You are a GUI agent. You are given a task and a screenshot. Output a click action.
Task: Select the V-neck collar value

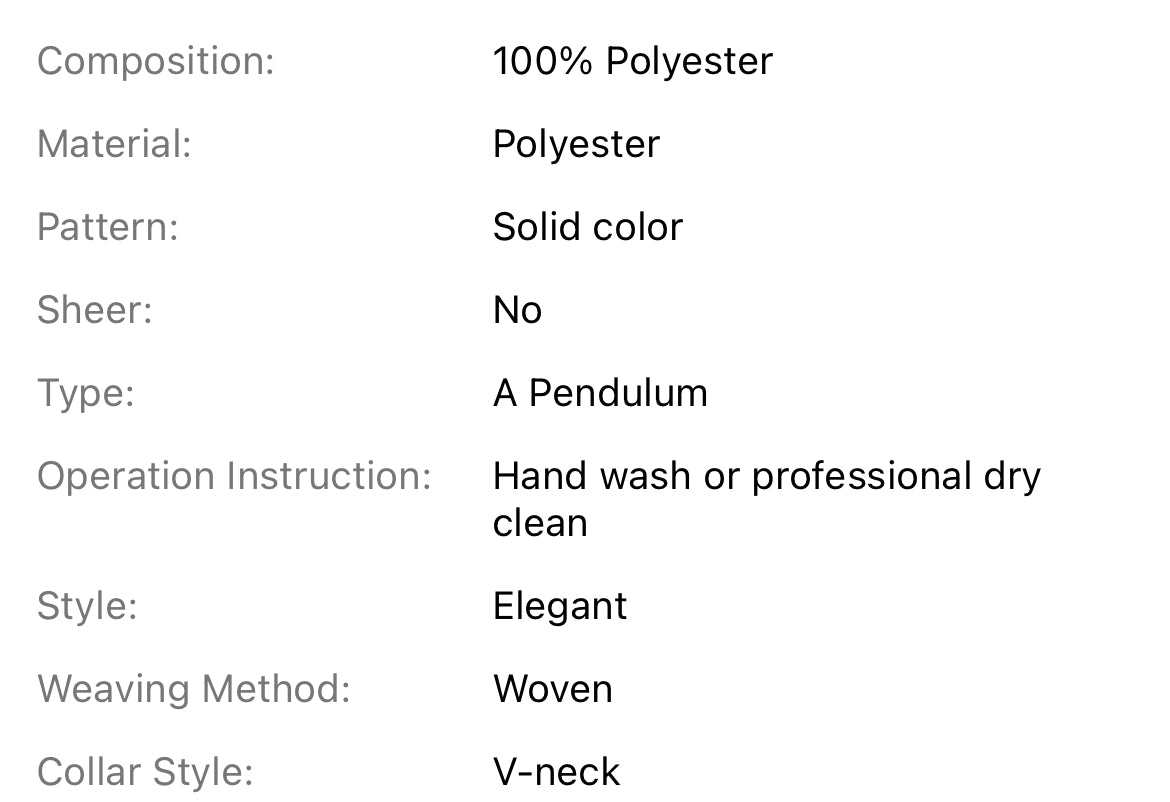556,773
